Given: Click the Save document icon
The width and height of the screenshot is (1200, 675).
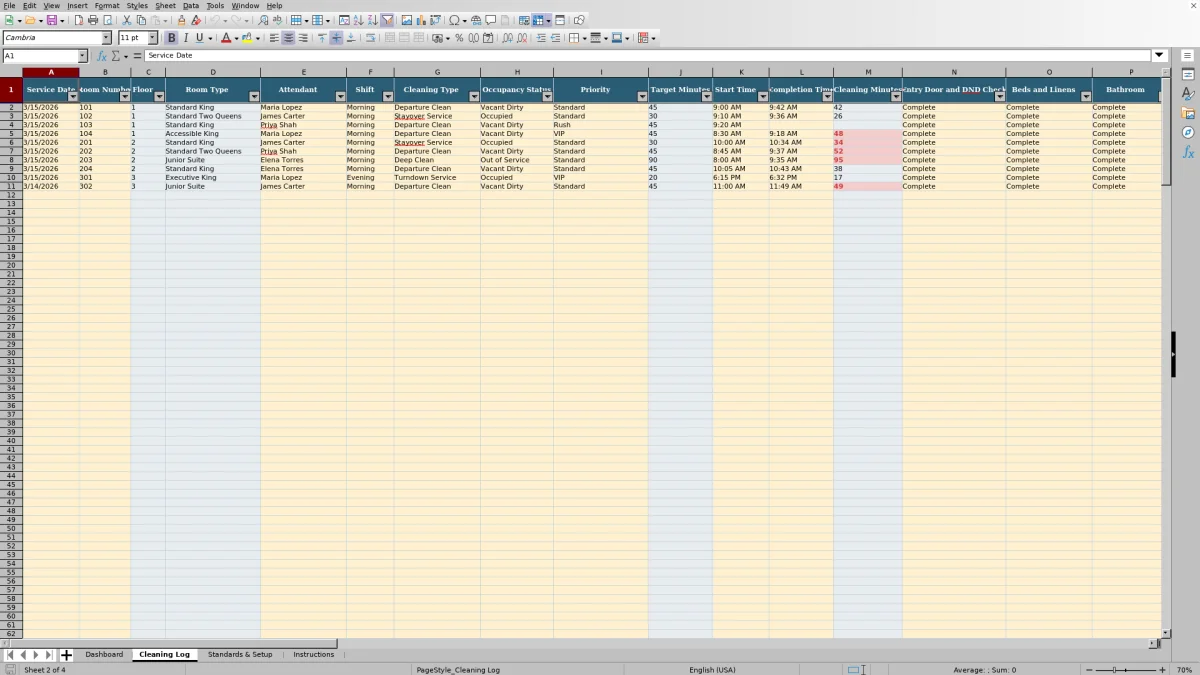Looking at the screenshot, I should pos(51,20).
